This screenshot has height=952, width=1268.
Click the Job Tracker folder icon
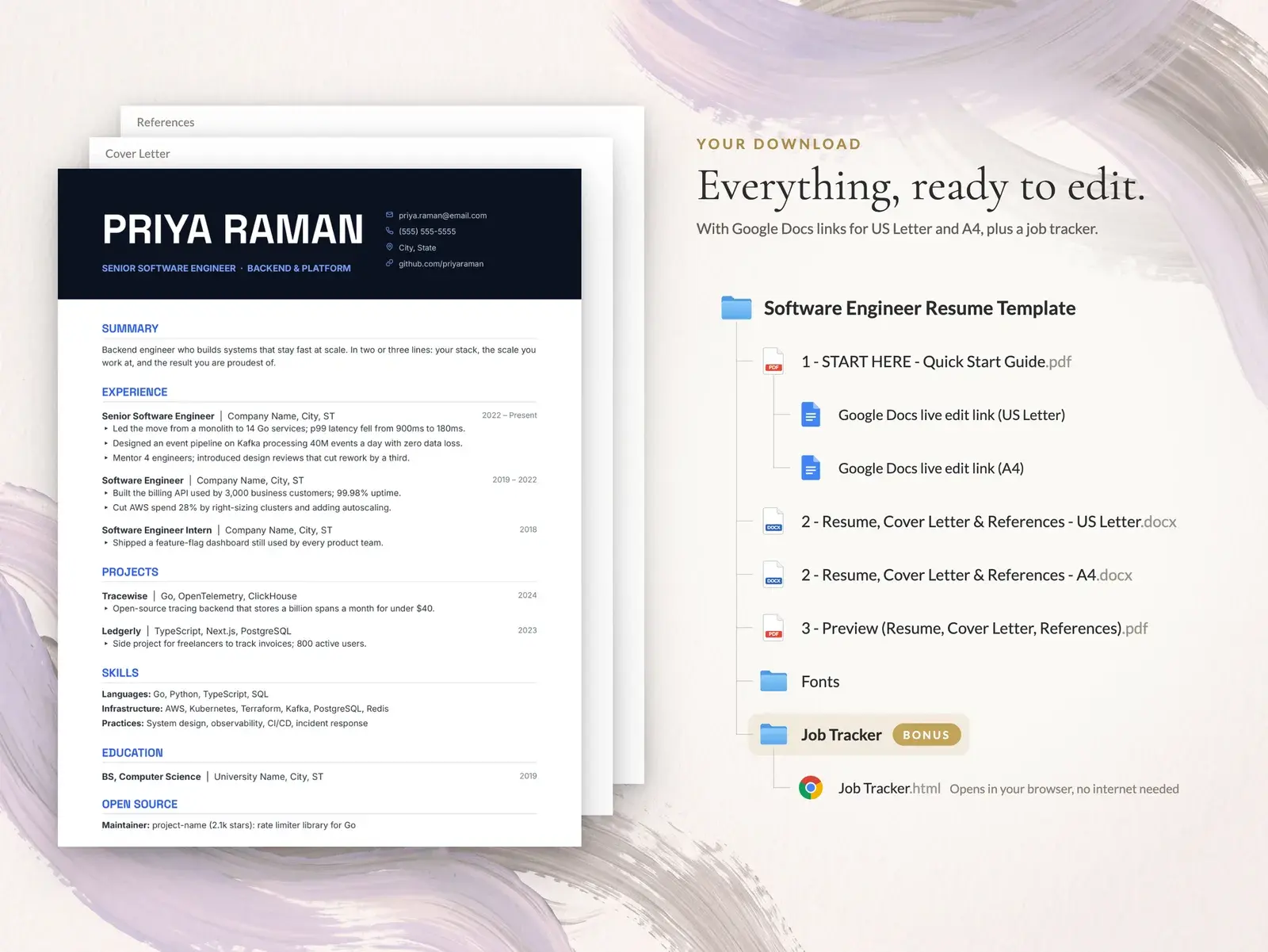coord(773,735)
